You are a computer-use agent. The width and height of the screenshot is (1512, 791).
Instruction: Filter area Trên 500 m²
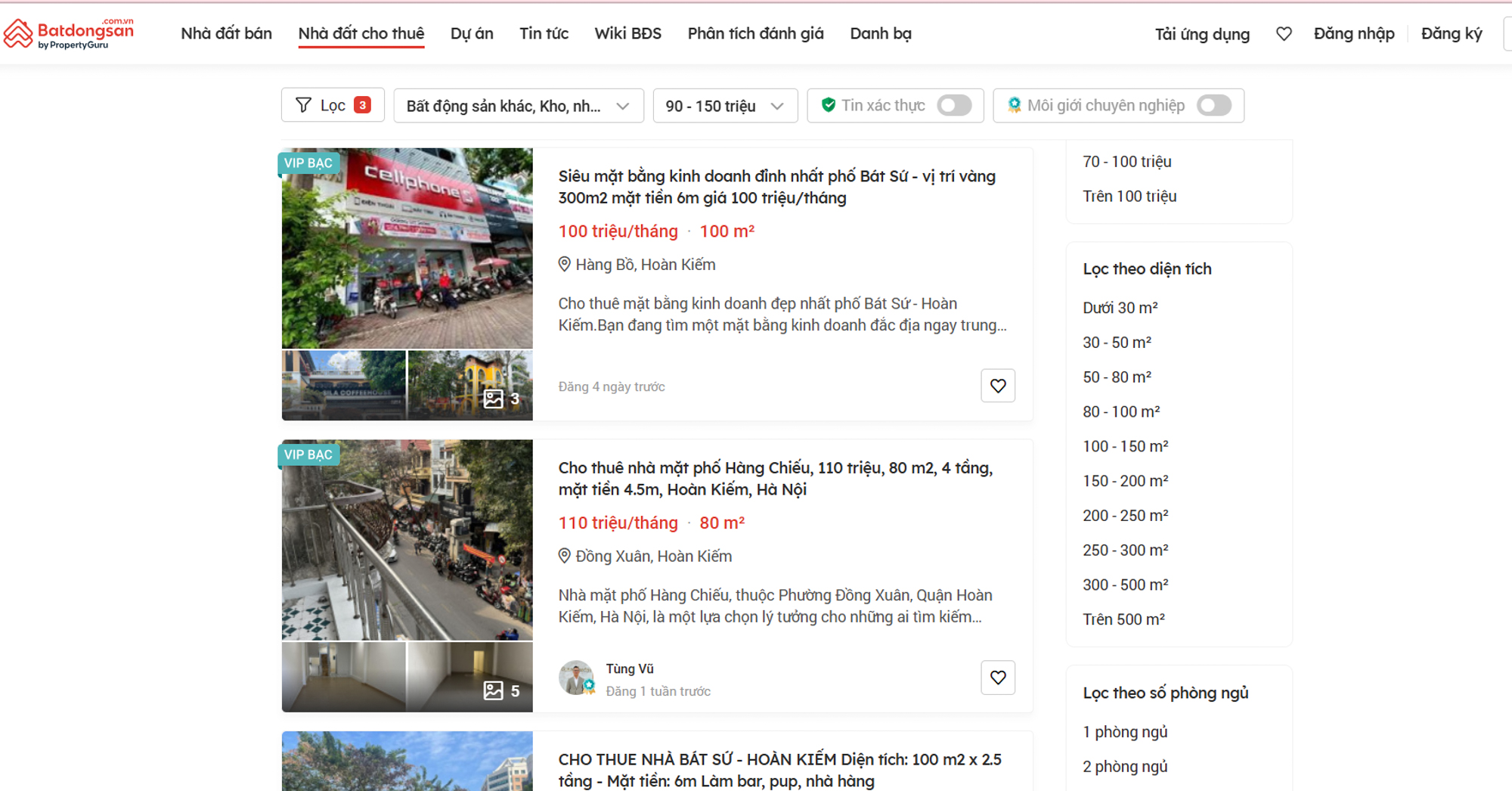tap(1123, 619)
